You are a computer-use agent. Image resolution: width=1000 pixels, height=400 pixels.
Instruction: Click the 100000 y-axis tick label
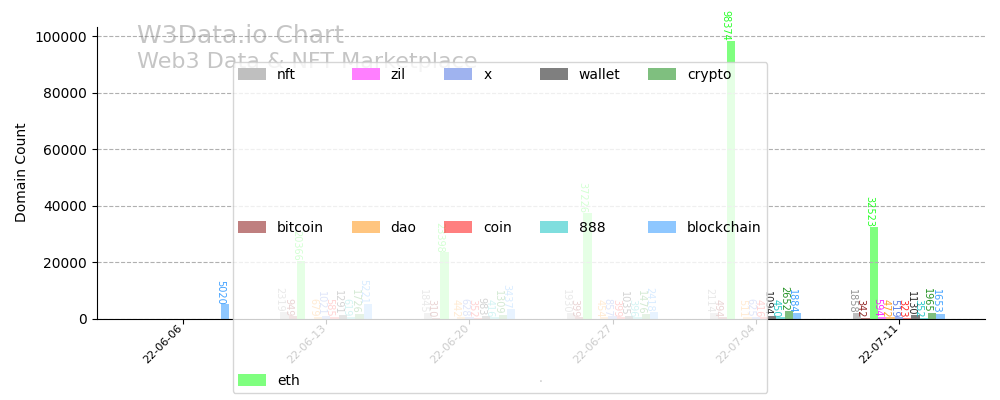pos(62,37)
